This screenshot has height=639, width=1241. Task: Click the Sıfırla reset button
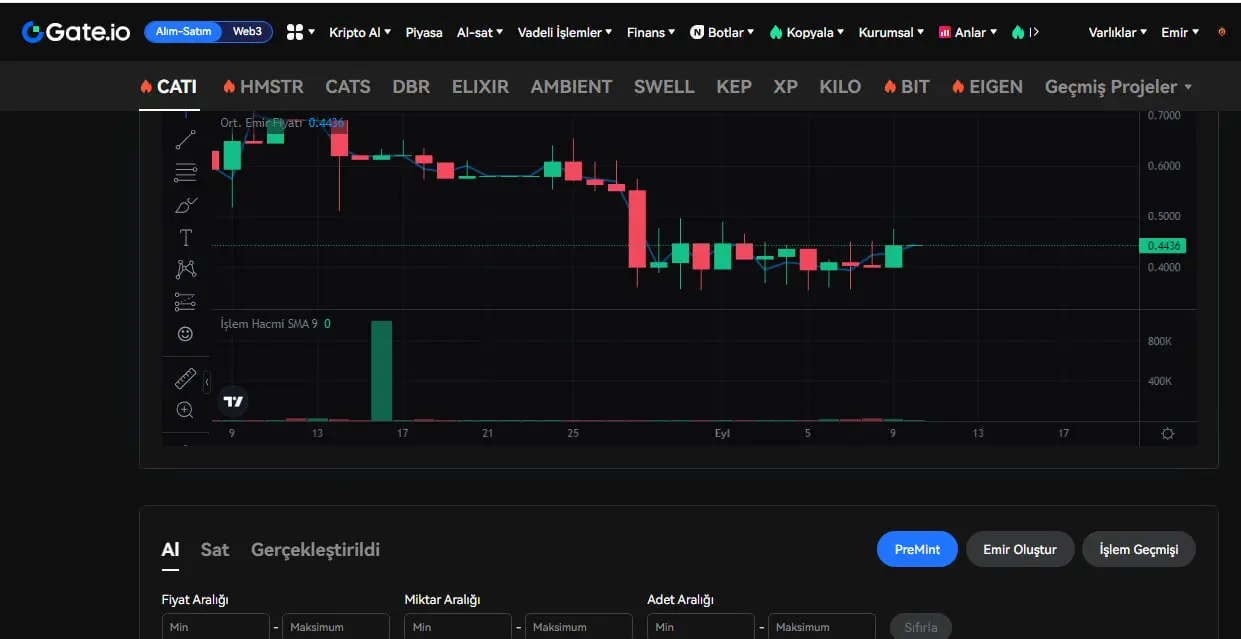[x=921, y=627]
